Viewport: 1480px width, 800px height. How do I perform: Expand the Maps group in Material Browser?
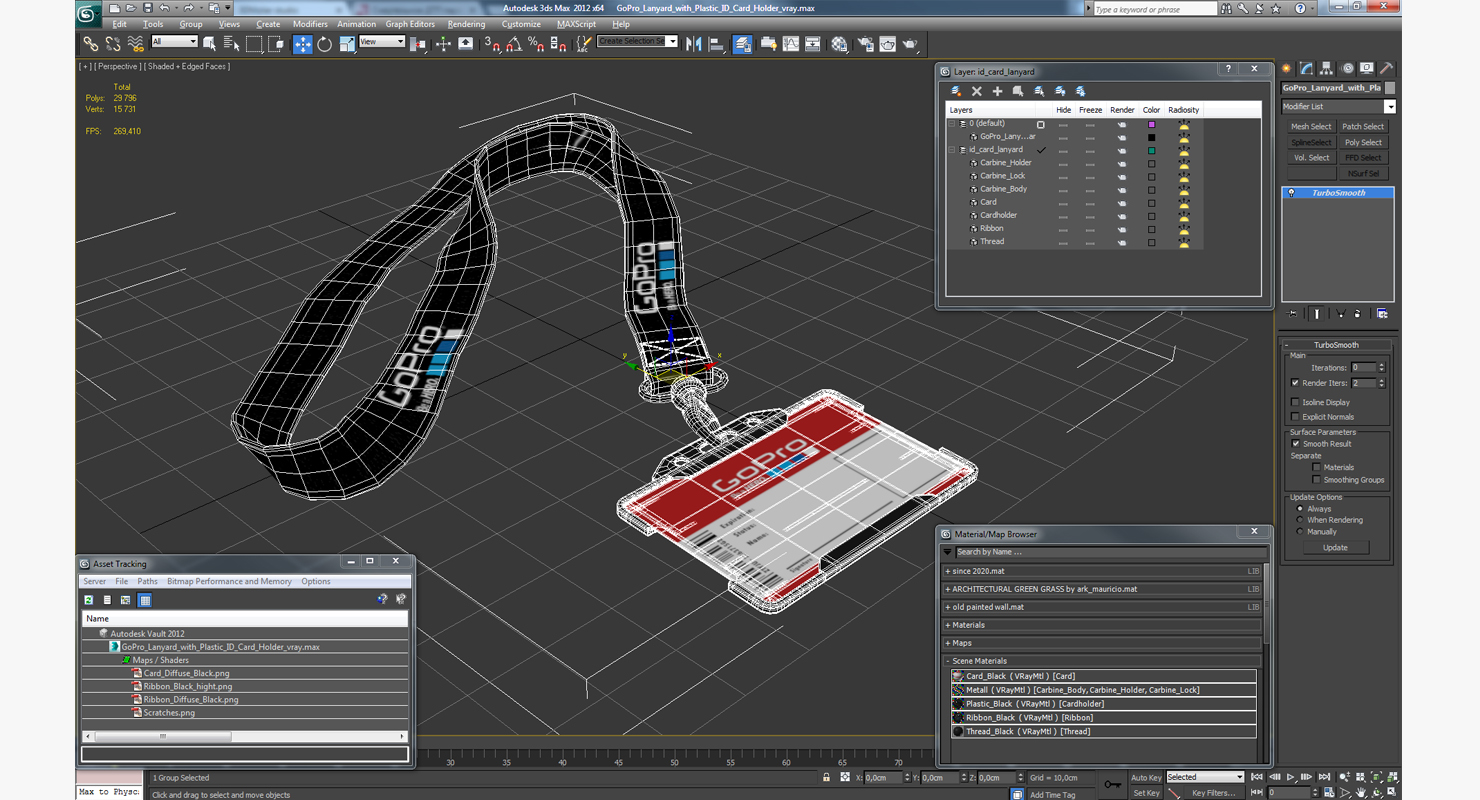947,643
